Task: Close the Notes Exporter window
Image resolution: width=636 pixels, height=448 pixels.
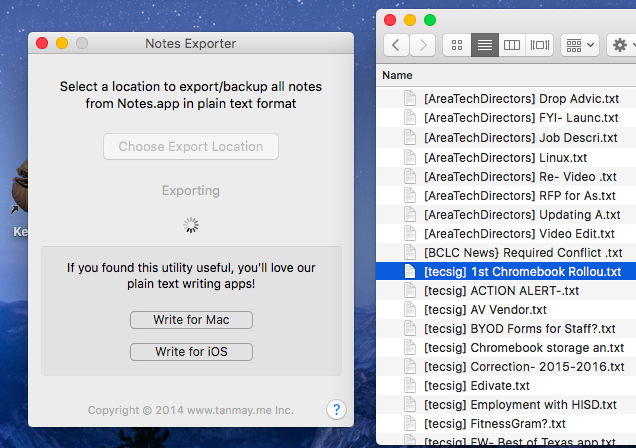Action: [x=42, y=43]
